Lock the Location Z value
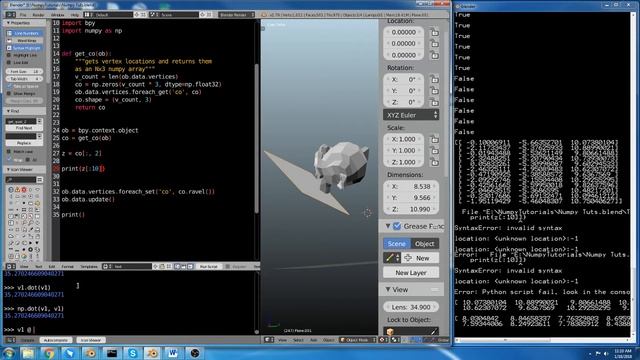This screenshot has height=360, width=640. point(434,55)
